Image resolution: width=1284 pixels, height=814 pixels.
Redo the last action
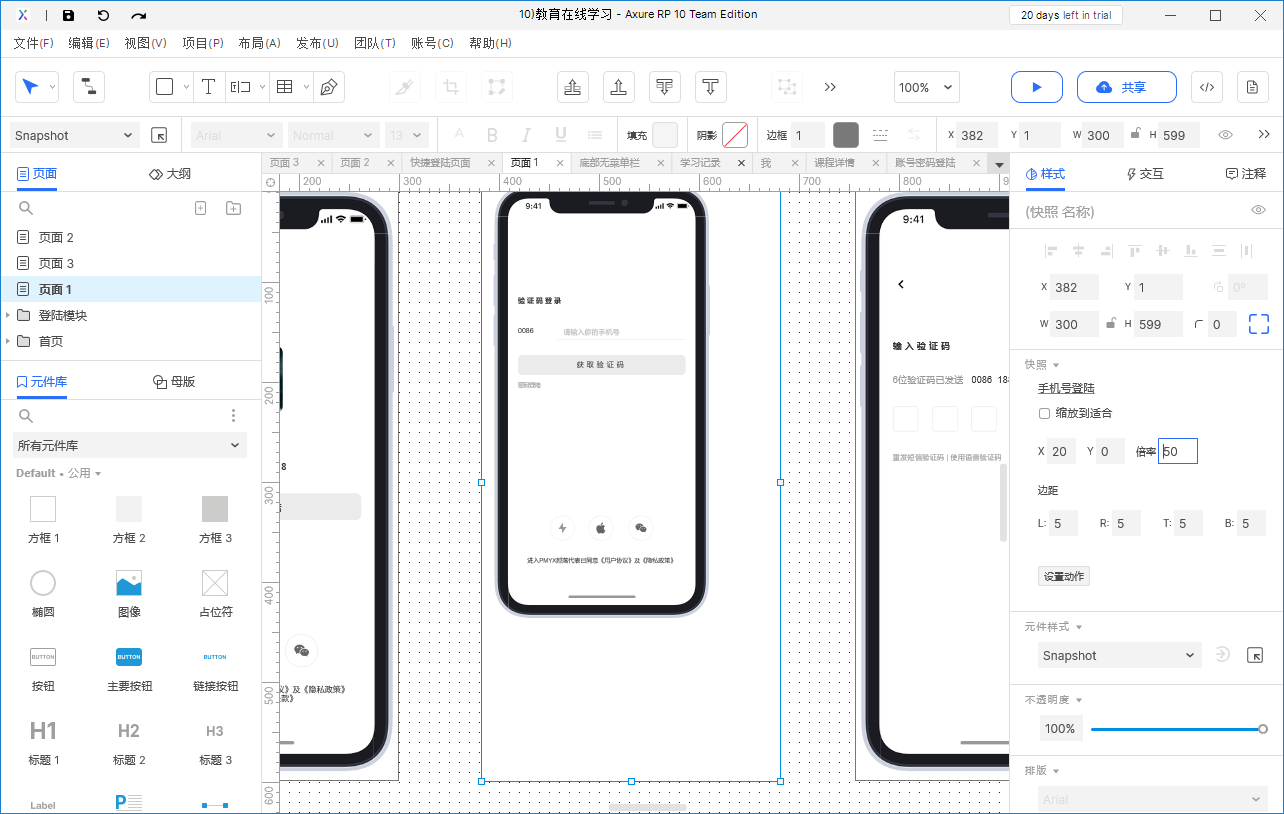(139, 15)
